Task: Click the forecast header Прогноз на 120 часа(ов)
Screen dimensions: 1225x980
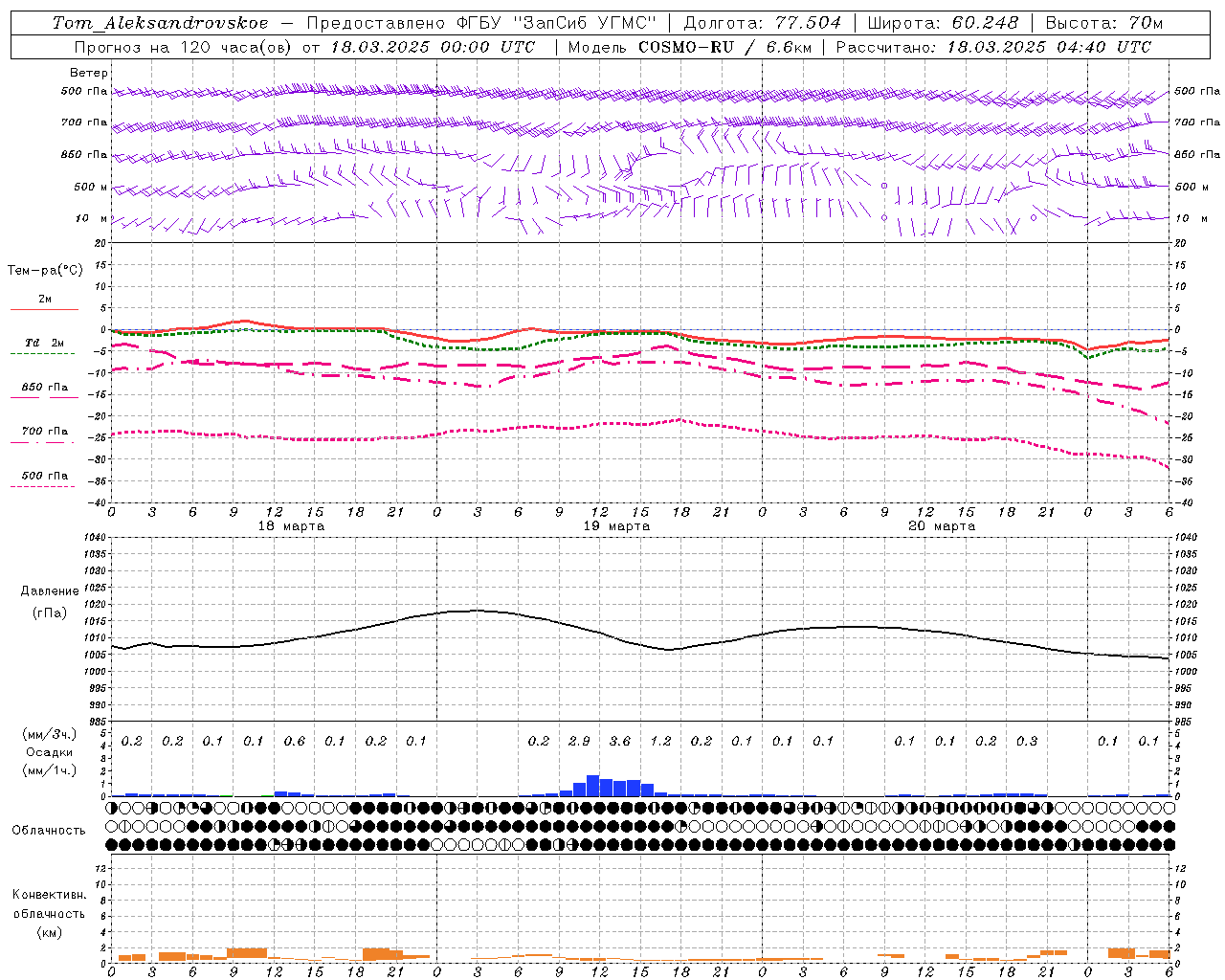Action: [184, 47]
